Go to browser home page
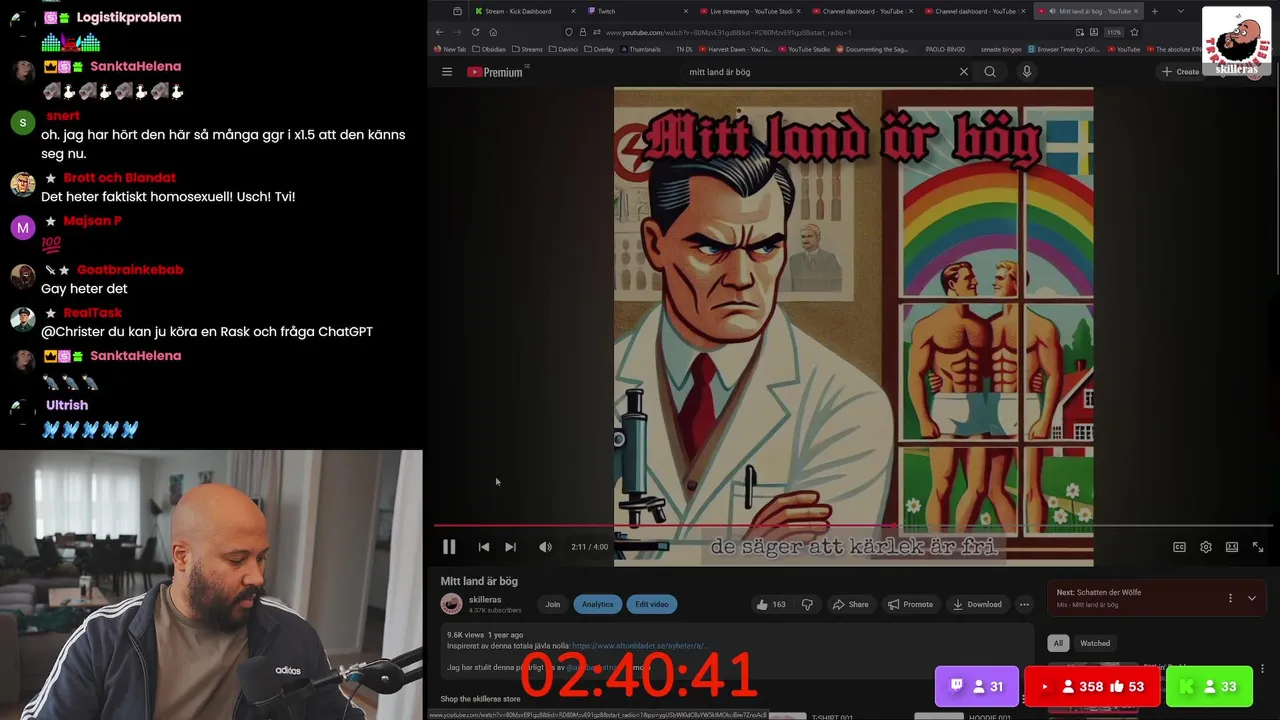The height and width of the screenshot is (720, 1280). point(493,32)
